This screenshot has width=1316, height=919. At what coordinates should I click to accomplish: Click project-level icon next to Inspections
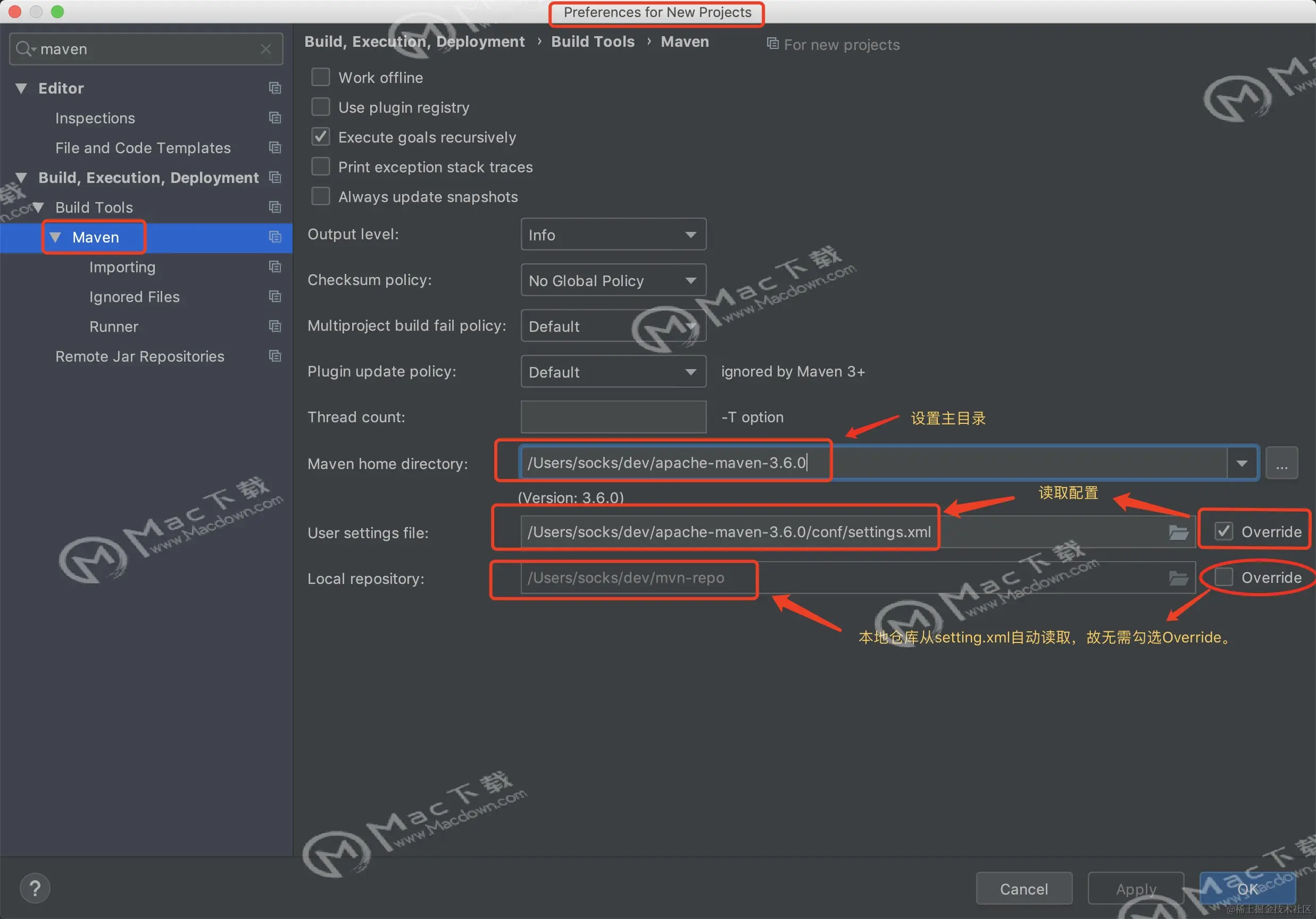point(275,118)
